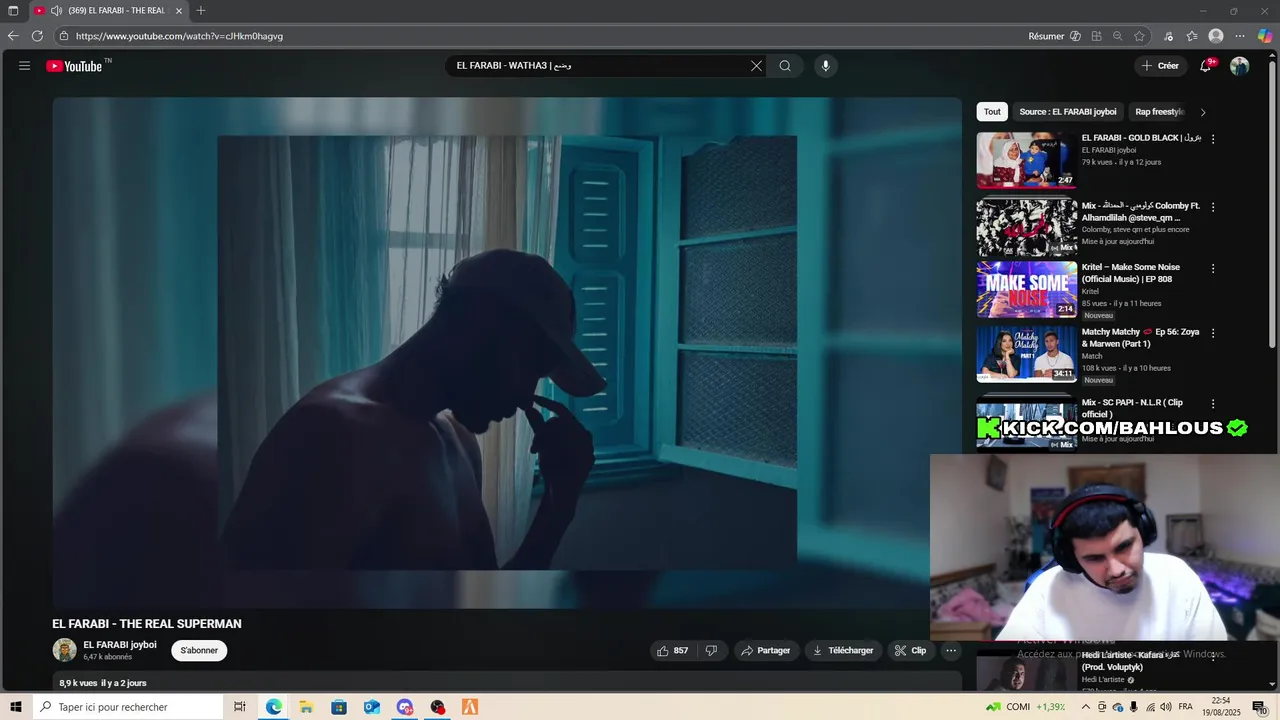Open the Mix - SC PAPI - N.L.R title
The width and height of the screenshot is (1280, 720).
coord(1132,408)
